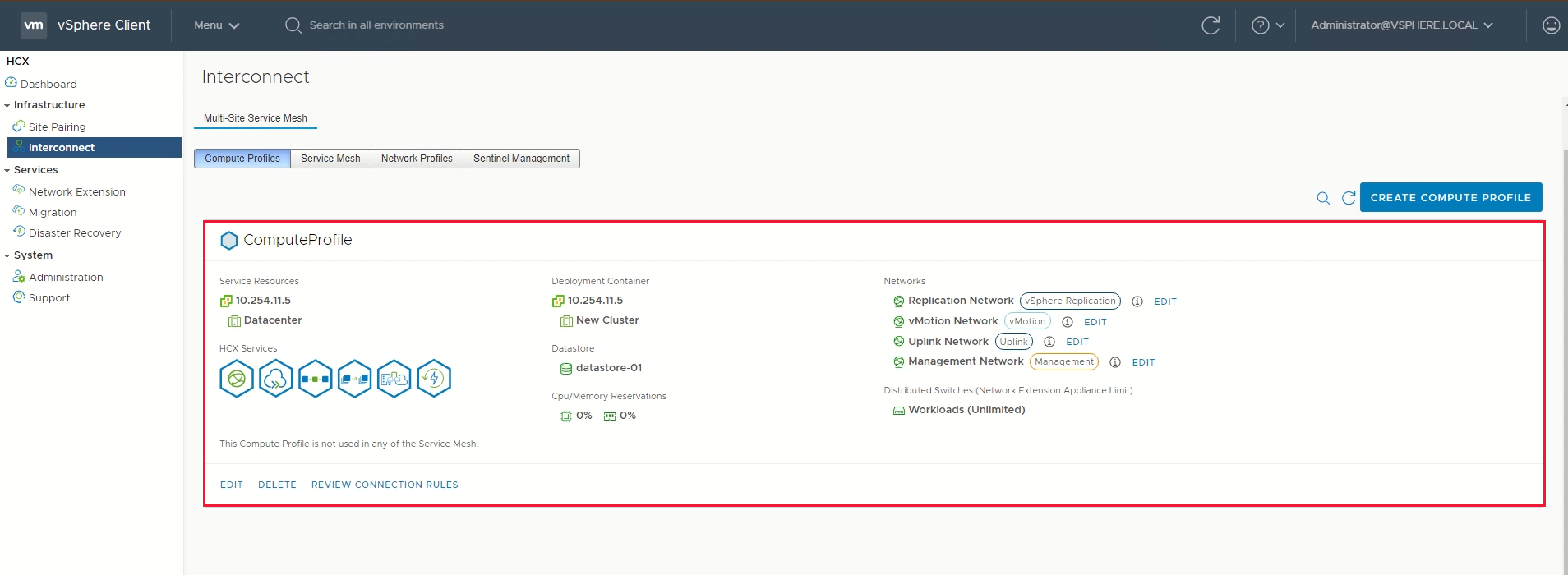Screen dimensions: 1568x575
Task: Click the ComputeProfile title text
Action: tap(297, 240)
